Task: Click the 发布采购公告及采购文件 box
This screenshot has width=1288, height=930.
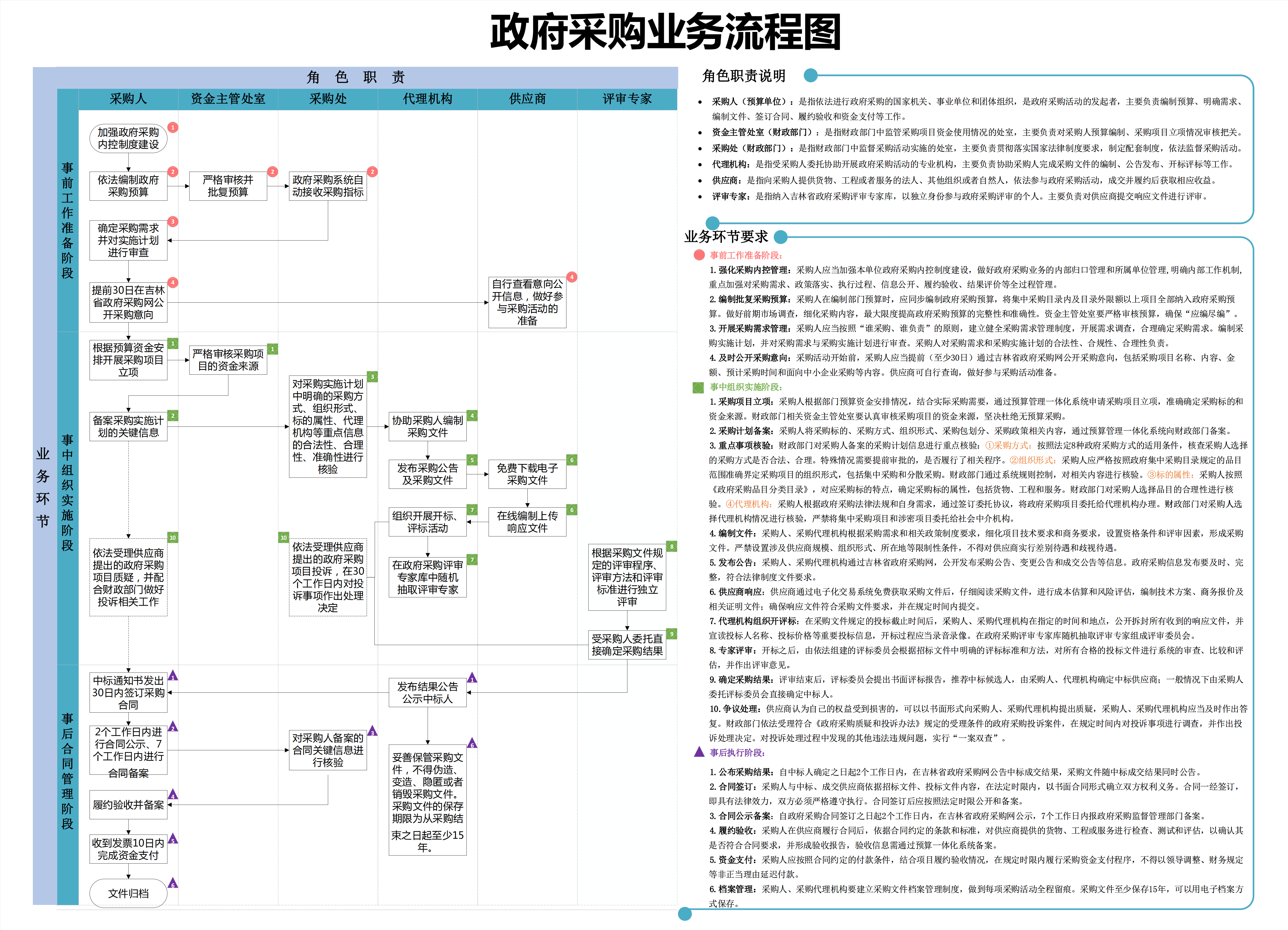Action: pos(428,474)
